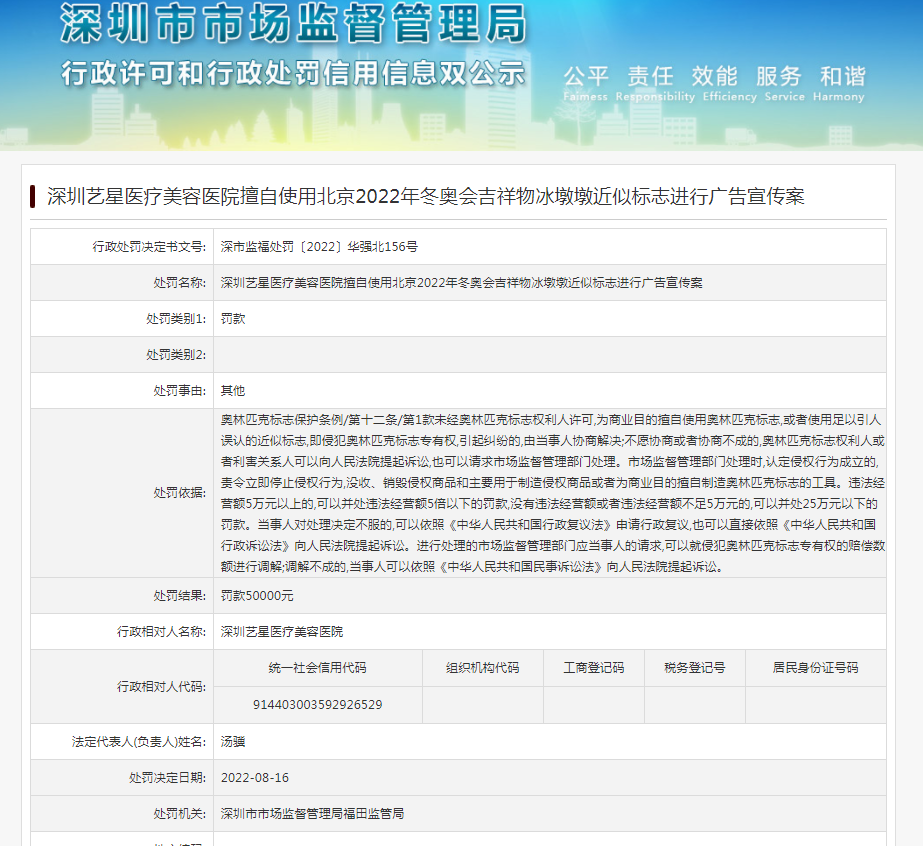Viewport: 923px width, 846px height.
Task: Click the 和谐 Harmony slogan in banner
Action: point(842,77)
